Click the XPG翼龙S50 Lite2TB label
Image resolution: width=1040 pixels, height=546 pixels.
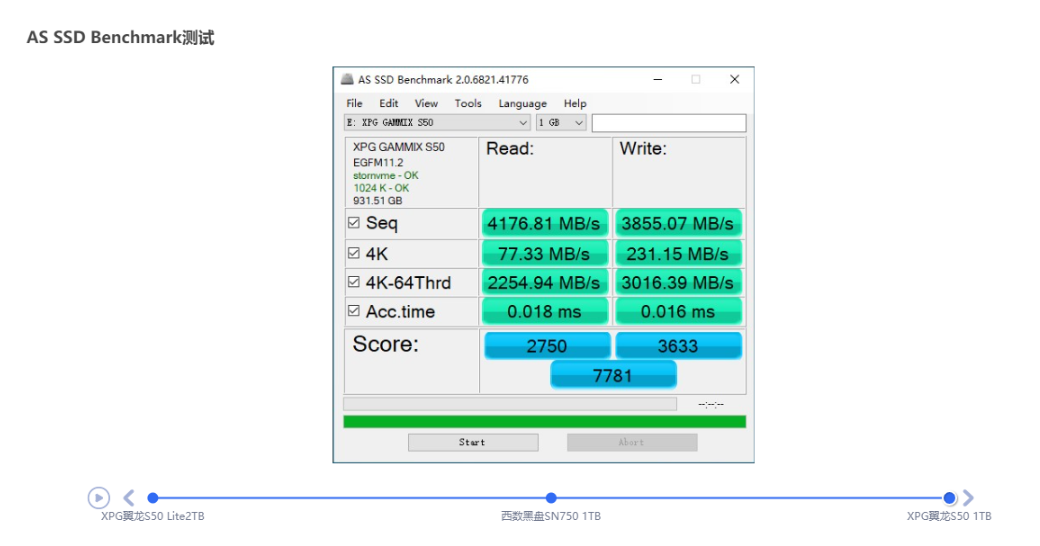pyautogui.click(x=153, y=516)
